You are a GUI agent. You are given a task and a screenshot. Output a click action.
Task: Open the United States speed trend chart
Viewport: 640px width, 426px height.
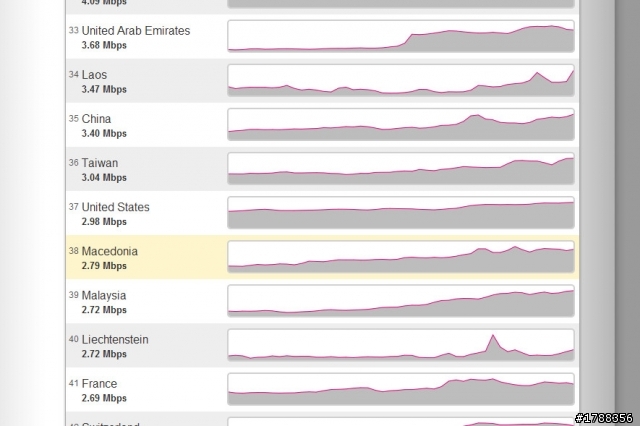coord(401,212)
